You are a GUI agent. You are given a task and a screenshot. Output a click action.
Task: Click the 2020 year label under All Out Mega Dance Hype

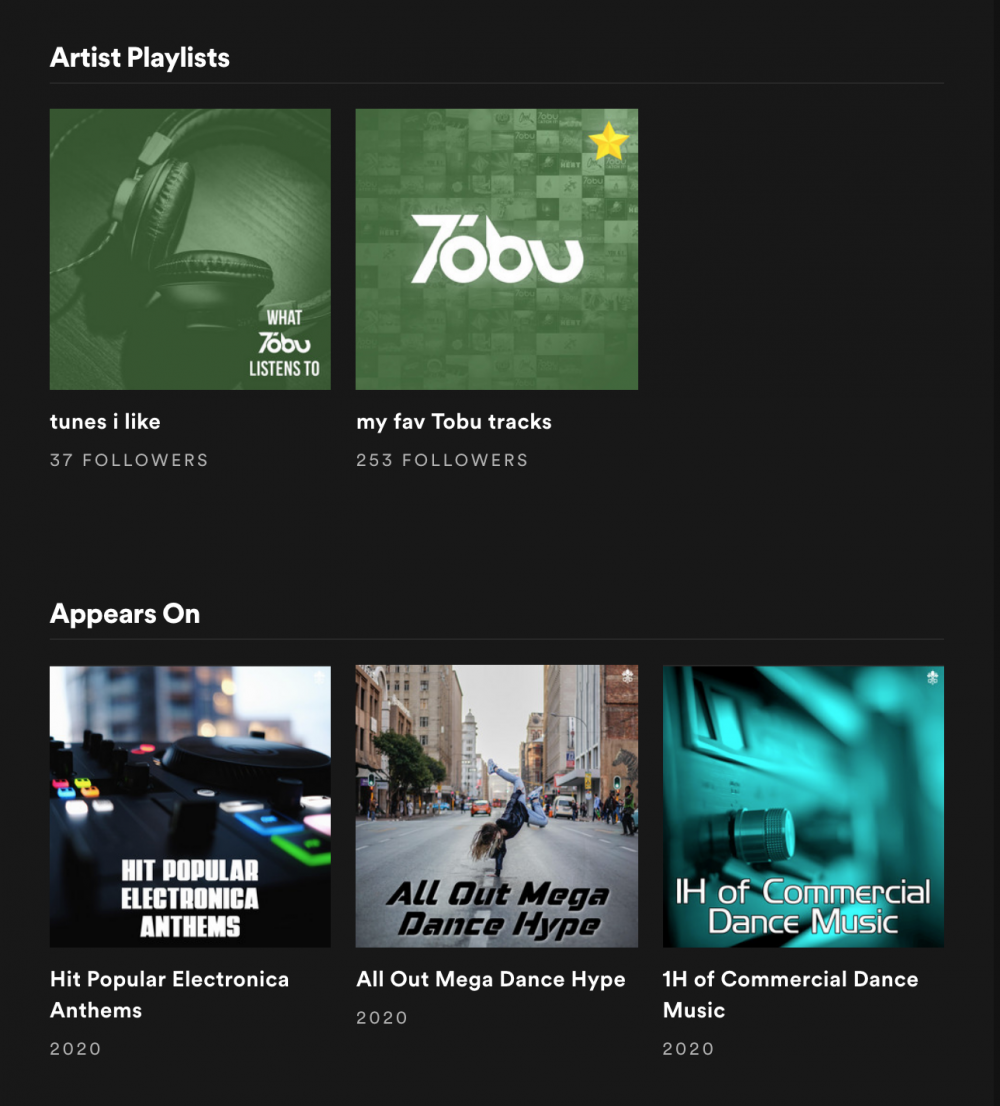[380, 1017]
